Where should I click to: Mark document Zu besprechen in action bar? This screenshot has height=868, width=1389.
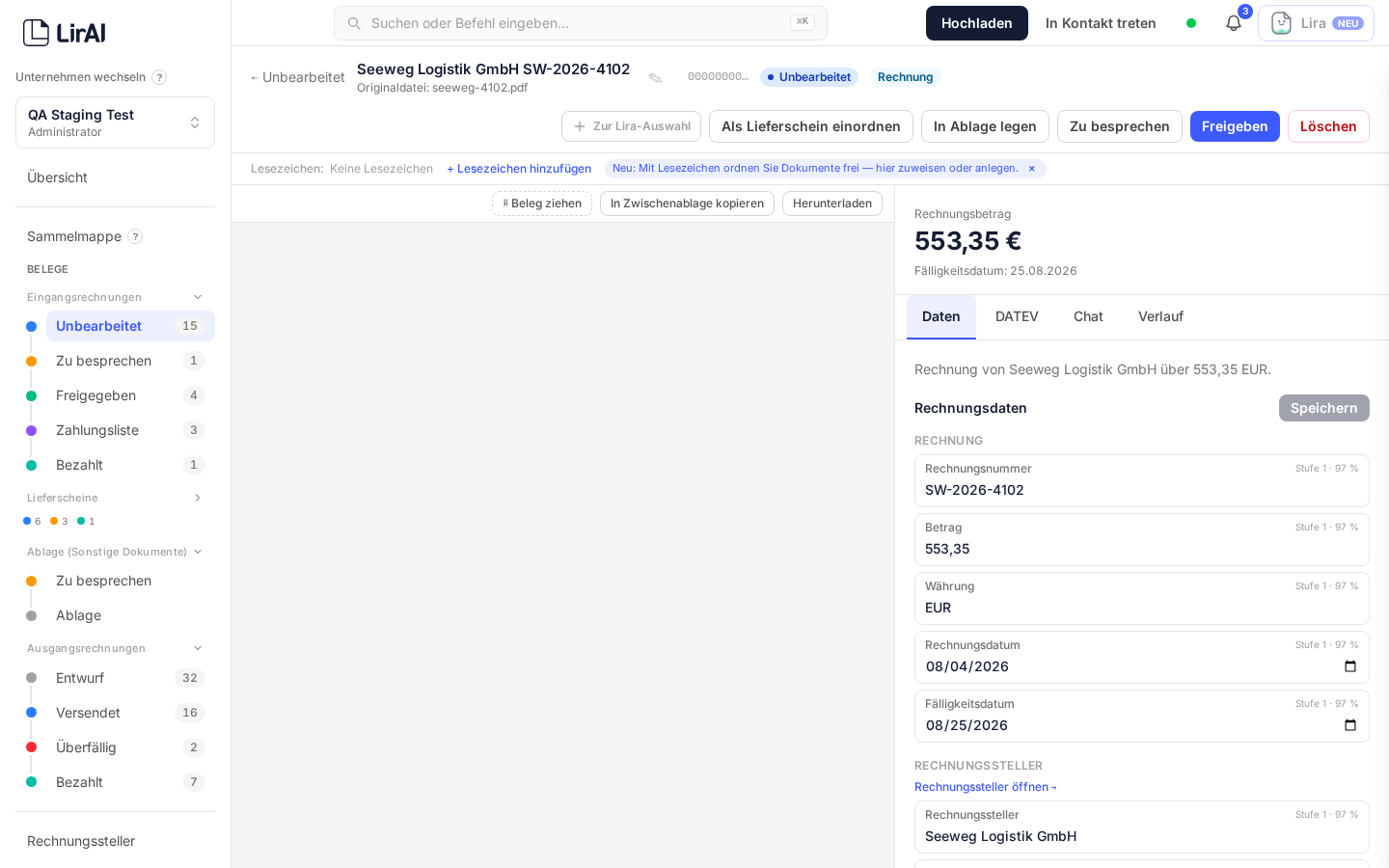point(1120,126)
